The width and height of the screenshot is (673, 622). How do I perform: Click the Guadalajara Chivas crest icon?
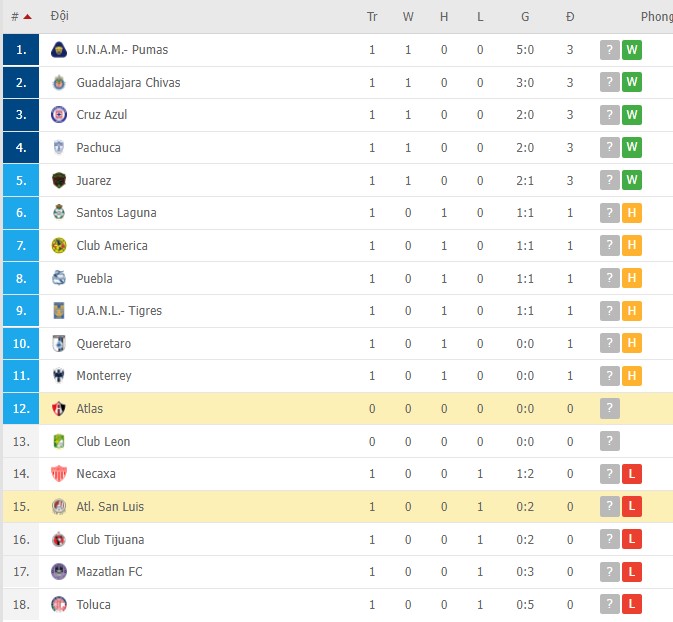59,82
